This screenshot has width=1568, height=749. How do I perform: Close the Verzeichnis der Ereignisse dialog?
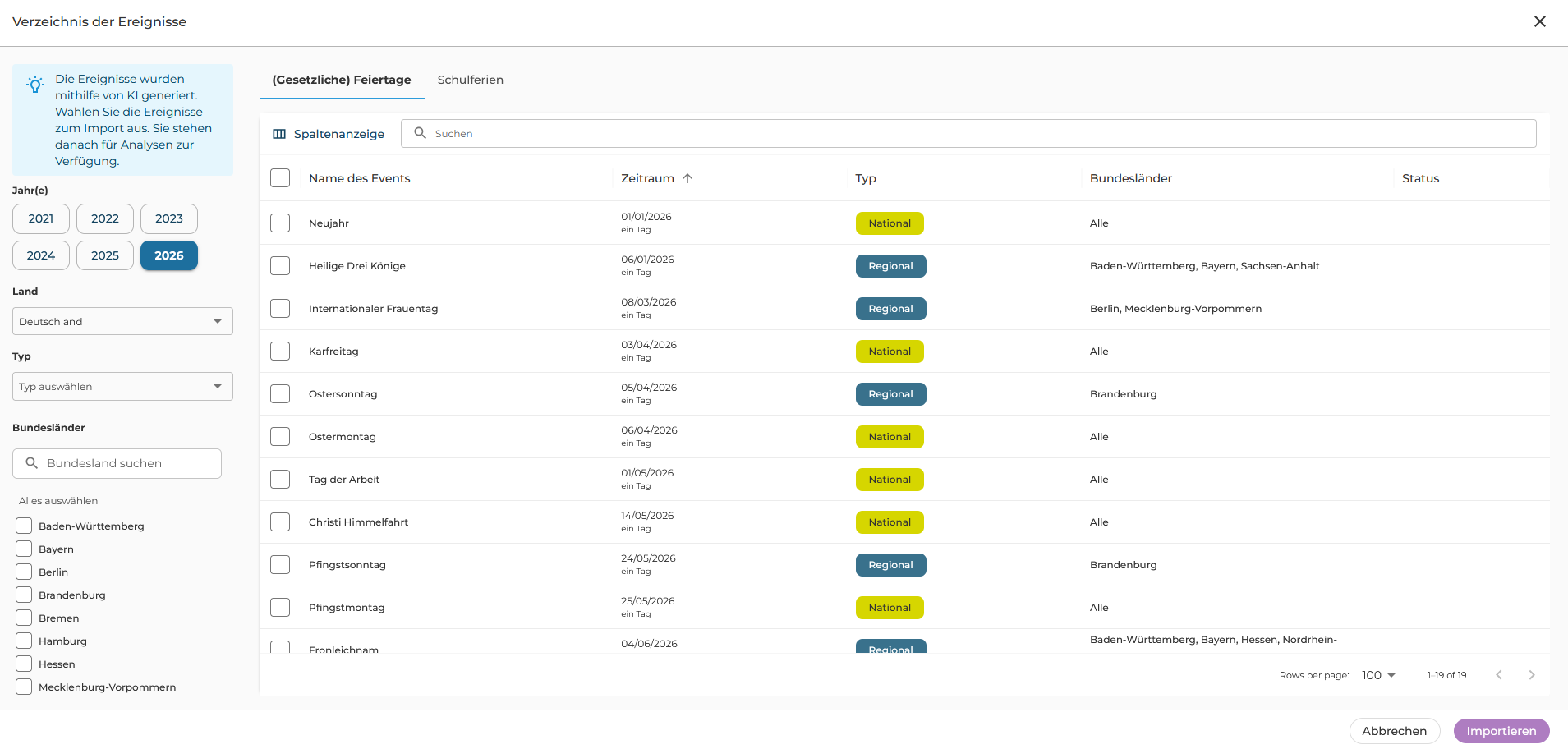tap(1540, 21)
